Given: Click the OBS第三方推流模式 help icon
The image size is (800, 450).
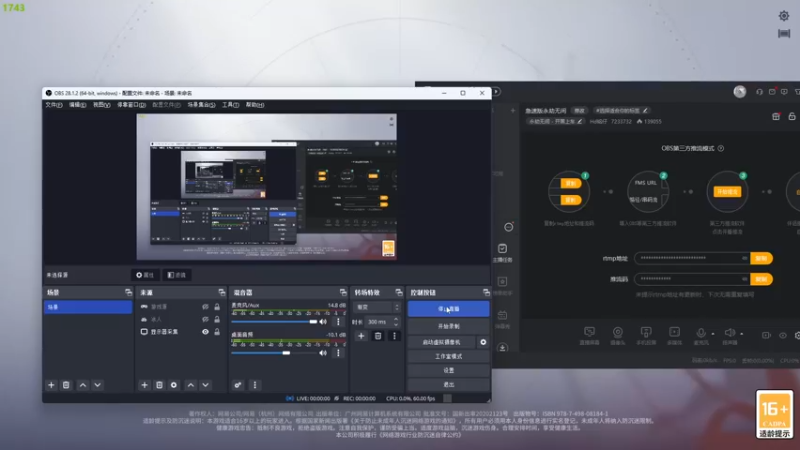Looking at the screenshot, I should tap(720, 148).
